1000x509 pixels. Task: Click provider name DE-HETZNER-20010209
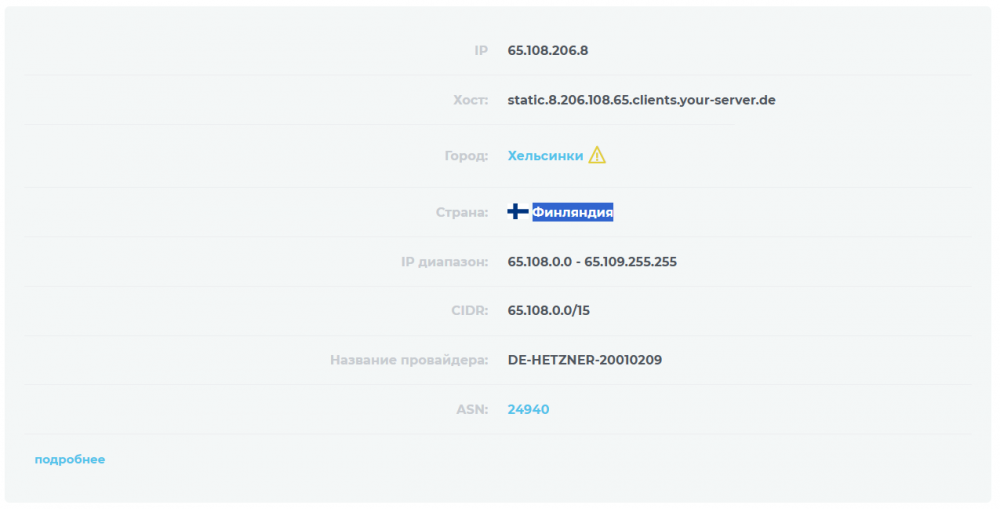[584, 359]
